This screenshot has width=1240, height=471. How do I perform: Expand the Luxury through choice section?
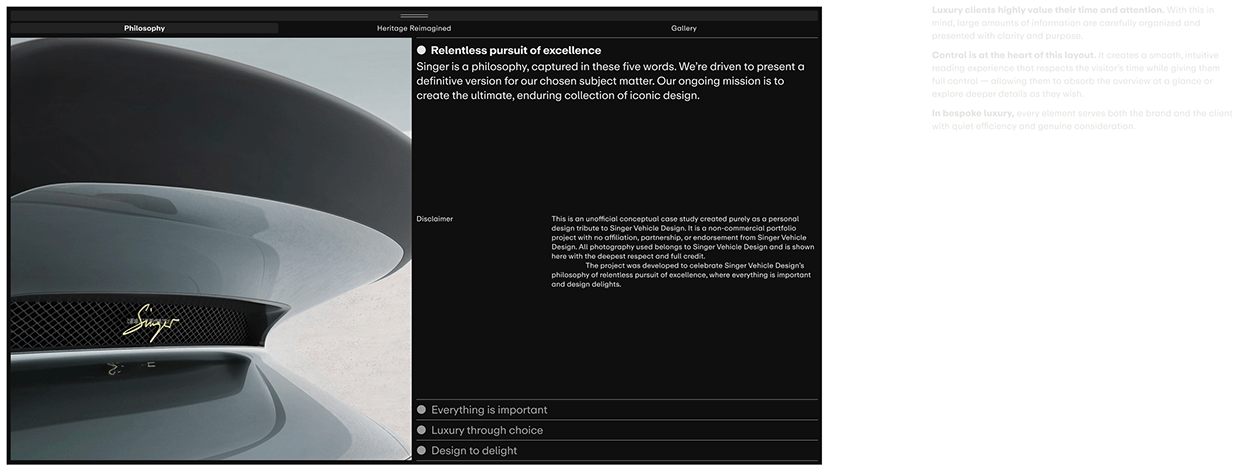tap(617, 430)
